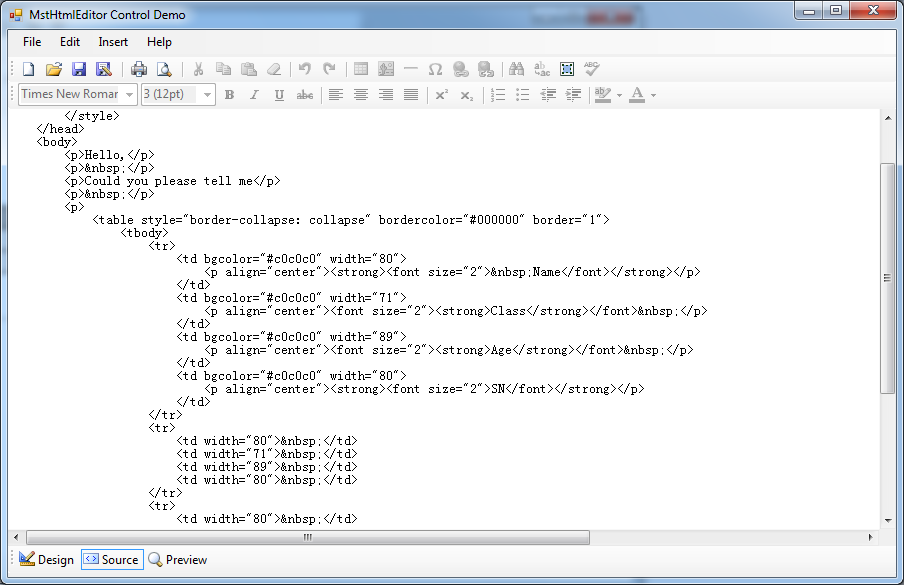Insert a numbered list

tap(498, 95)
